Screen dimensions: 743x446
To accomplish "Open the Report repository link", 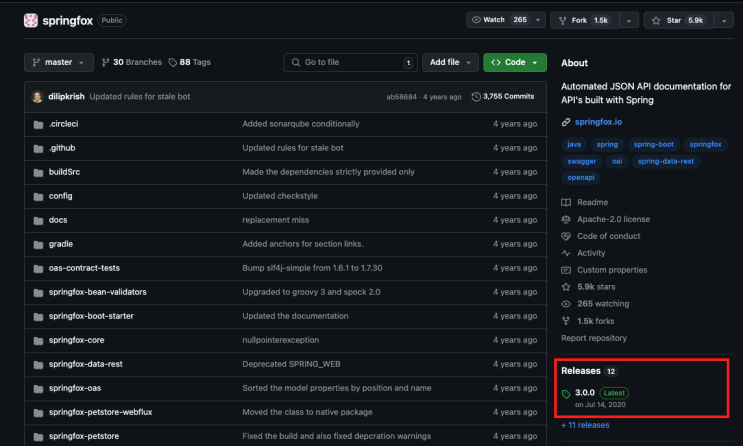I will point(594,338).
